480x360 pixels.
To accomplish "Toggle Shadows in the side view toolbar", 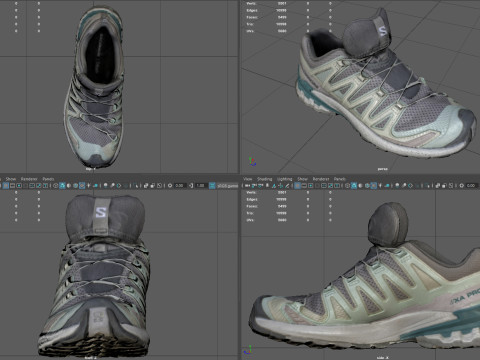I will tap(387, 186).
